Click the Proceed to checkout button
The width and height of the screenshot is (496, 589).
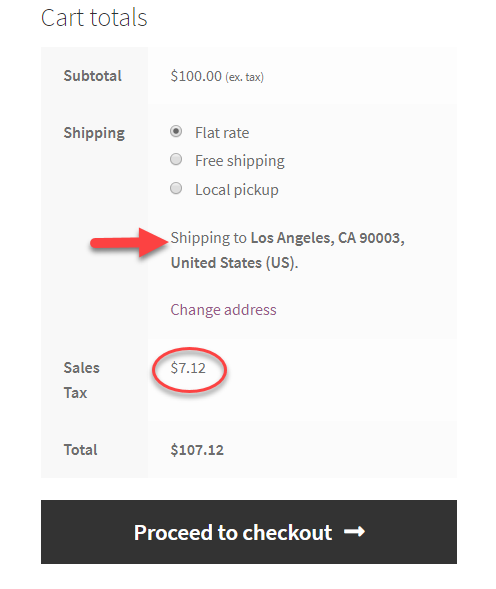249,532
